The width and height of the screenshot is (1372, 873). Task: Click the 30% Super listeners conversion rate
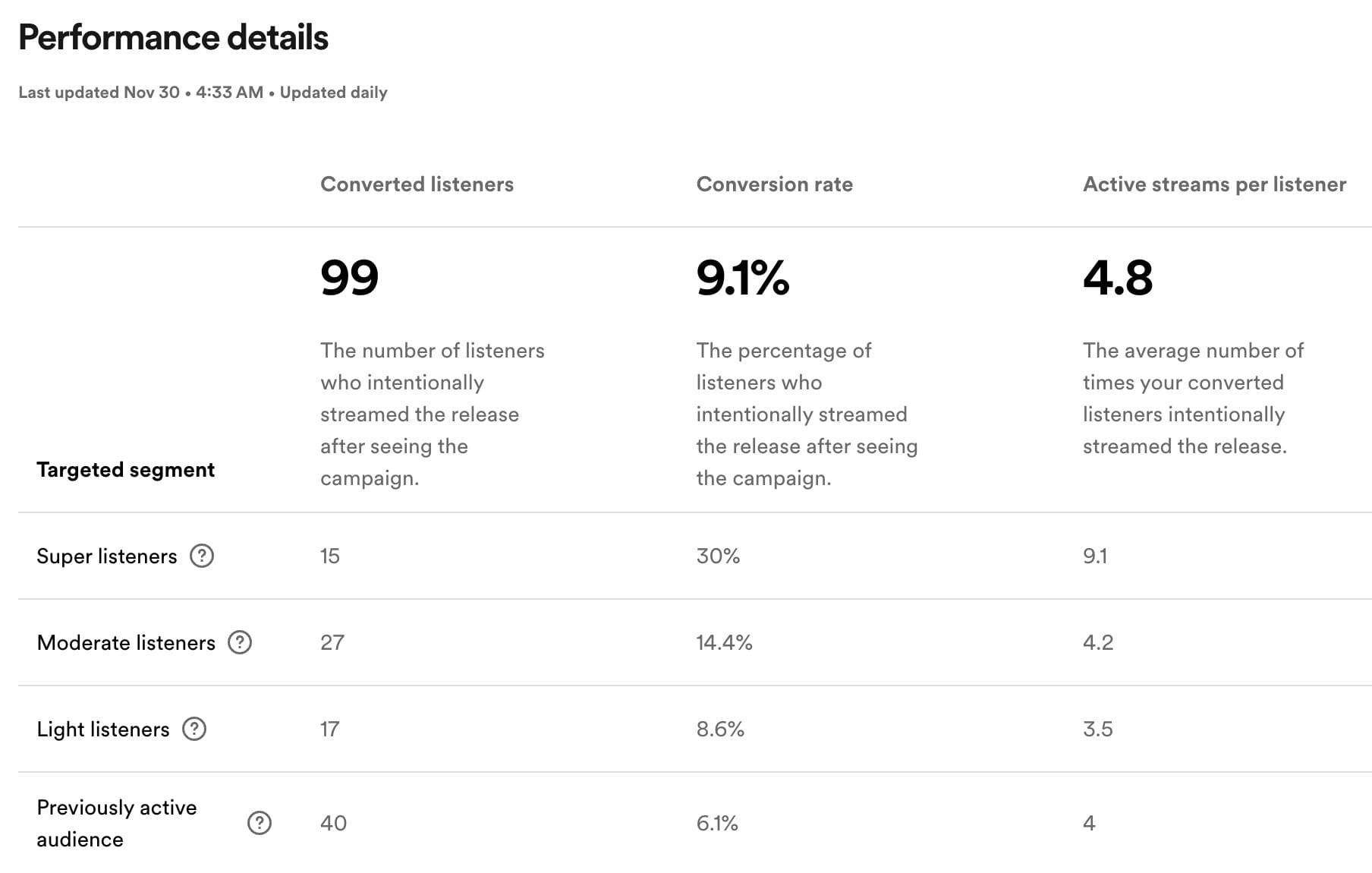(x=718, y=556)
